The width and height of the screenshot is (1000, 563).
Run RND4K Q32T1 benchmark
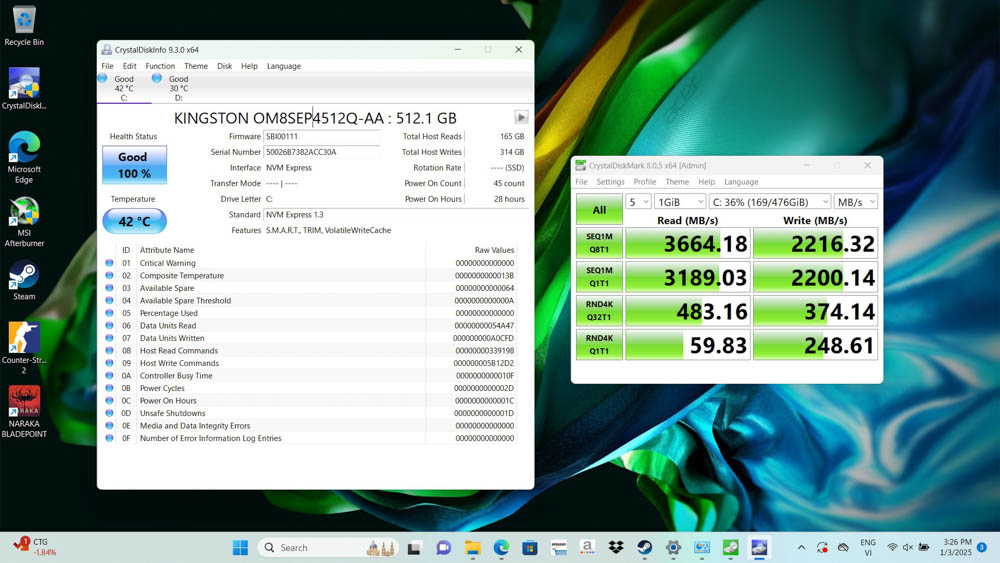[599, 311]
